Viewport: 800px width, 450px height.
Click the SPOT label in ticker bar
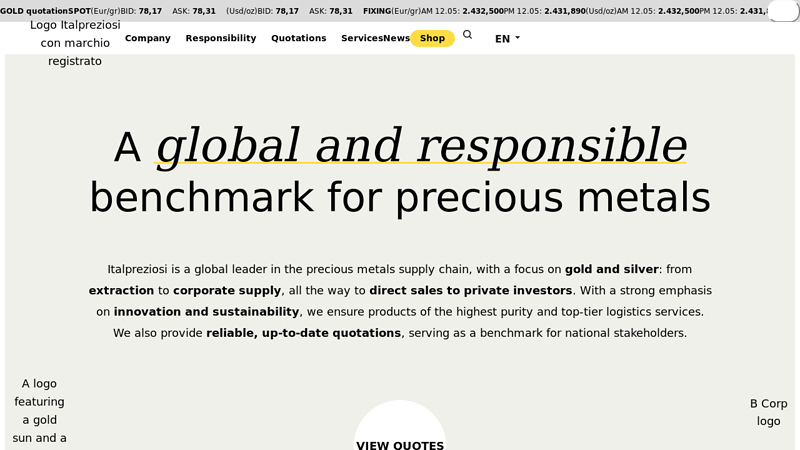pyautogui.click(x=79, y=11)
